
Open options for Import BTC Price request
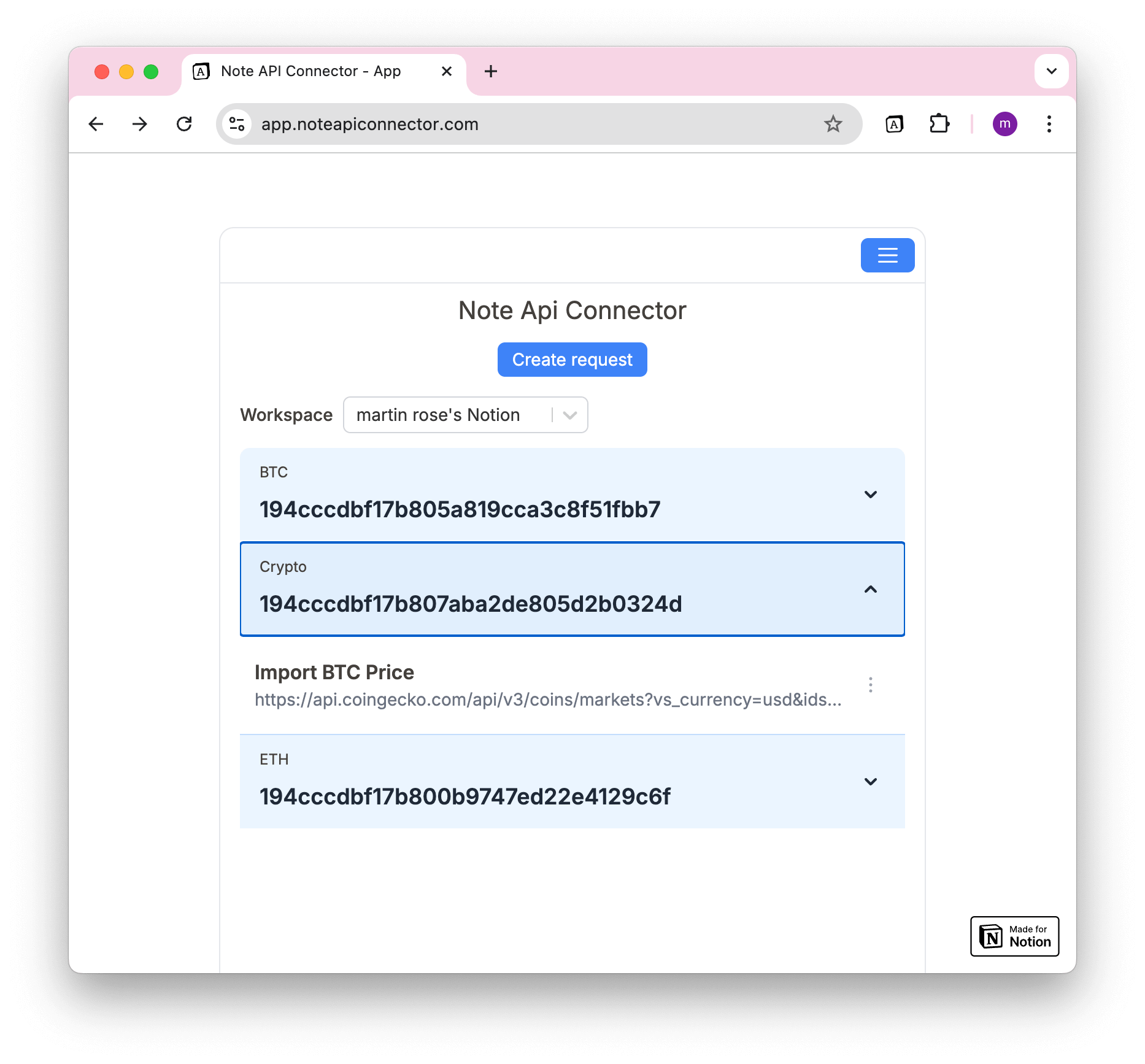(870, 685)
